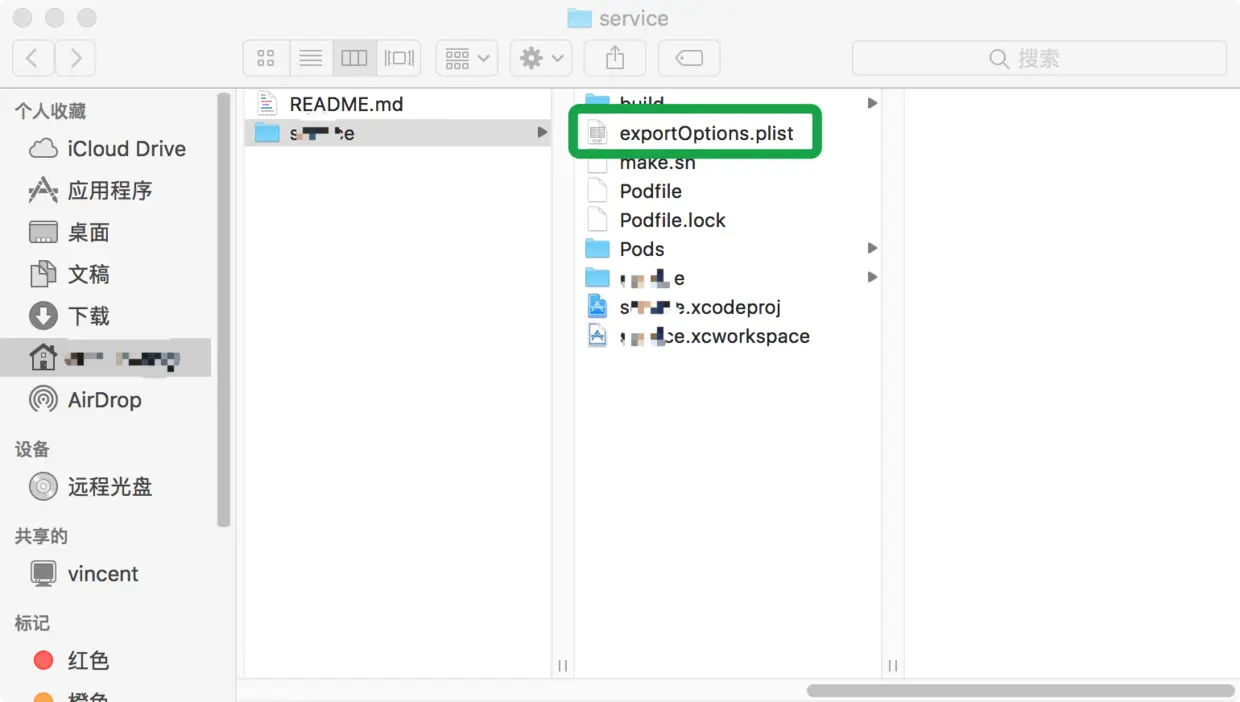Click the README.md file icon

coord(266,104)
